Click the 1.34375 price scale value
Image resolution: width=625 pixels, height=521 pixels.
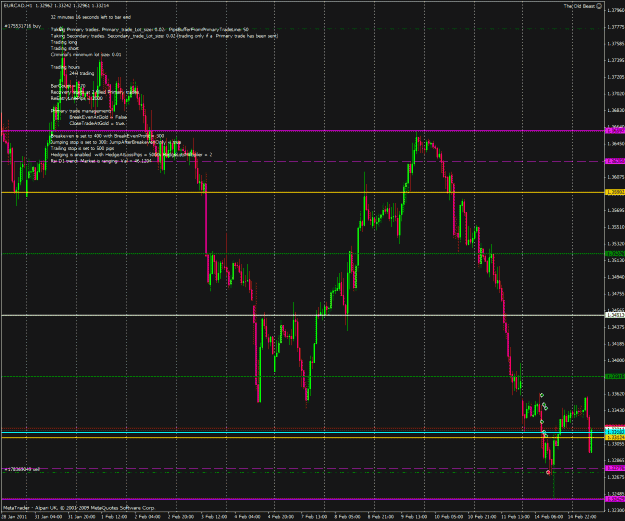(616, 327)
